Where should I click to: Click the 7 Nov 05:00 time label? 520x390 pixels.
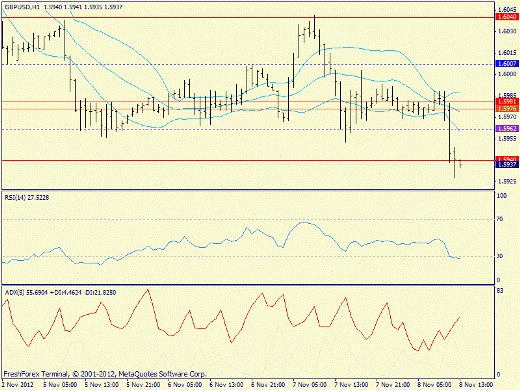coord(310,384)
